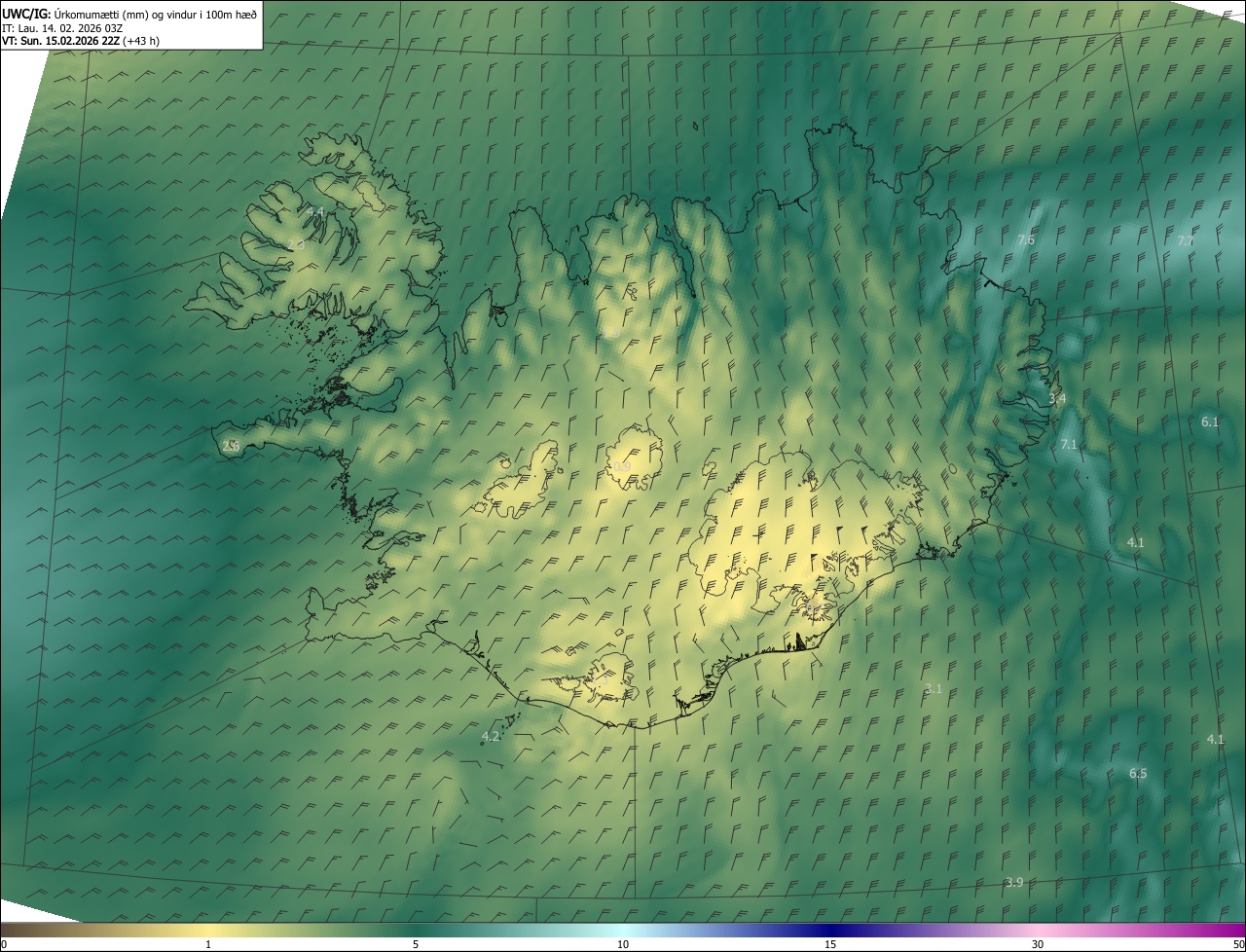Viewport: 1246px width, 952px height.
Task: Click the 3.9 value label on the map
Action: (x=1014, y=882)
